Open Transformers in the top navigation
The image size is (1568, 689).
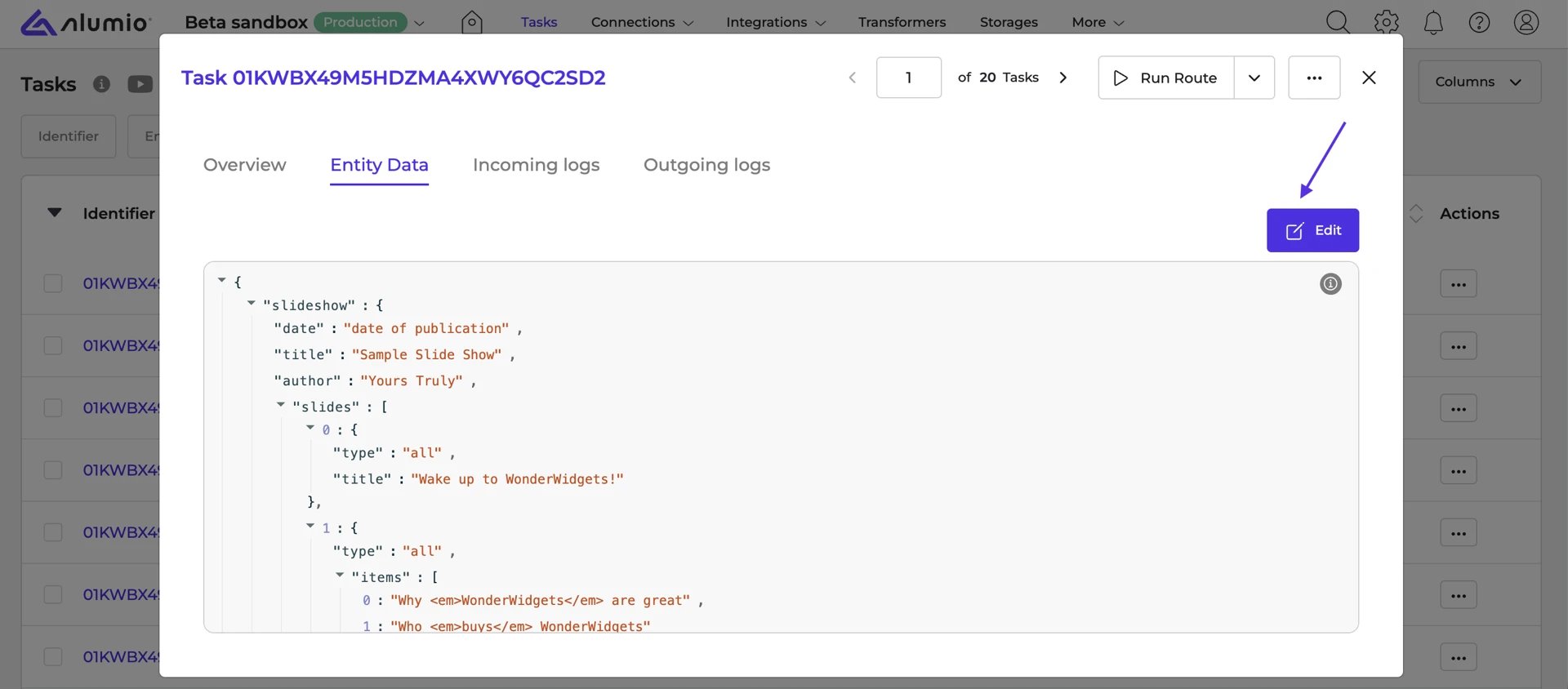click(902, 22)
